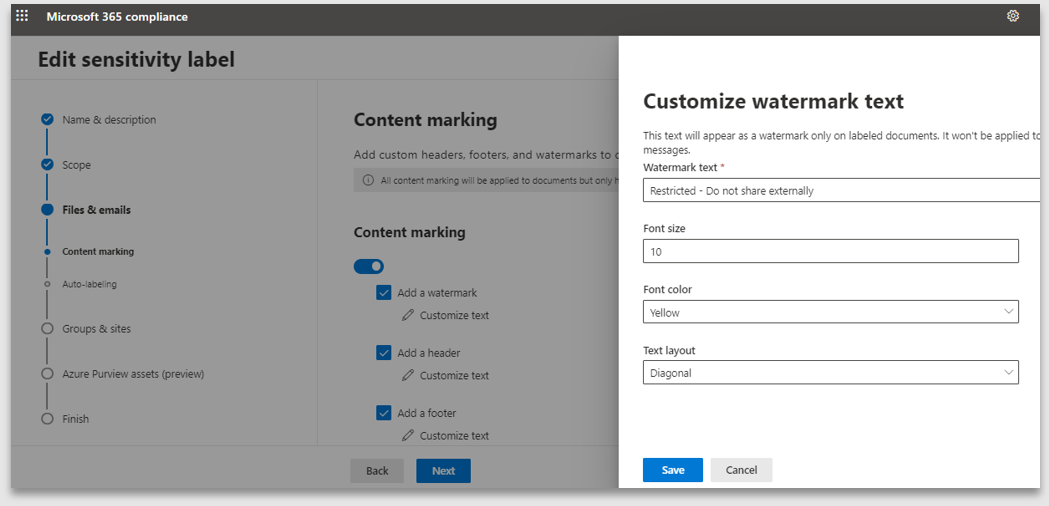The width and height of the screenshot is (1049, 506).
Task: Select Azure Purview assets (preview) step
Action: [132, 374]
